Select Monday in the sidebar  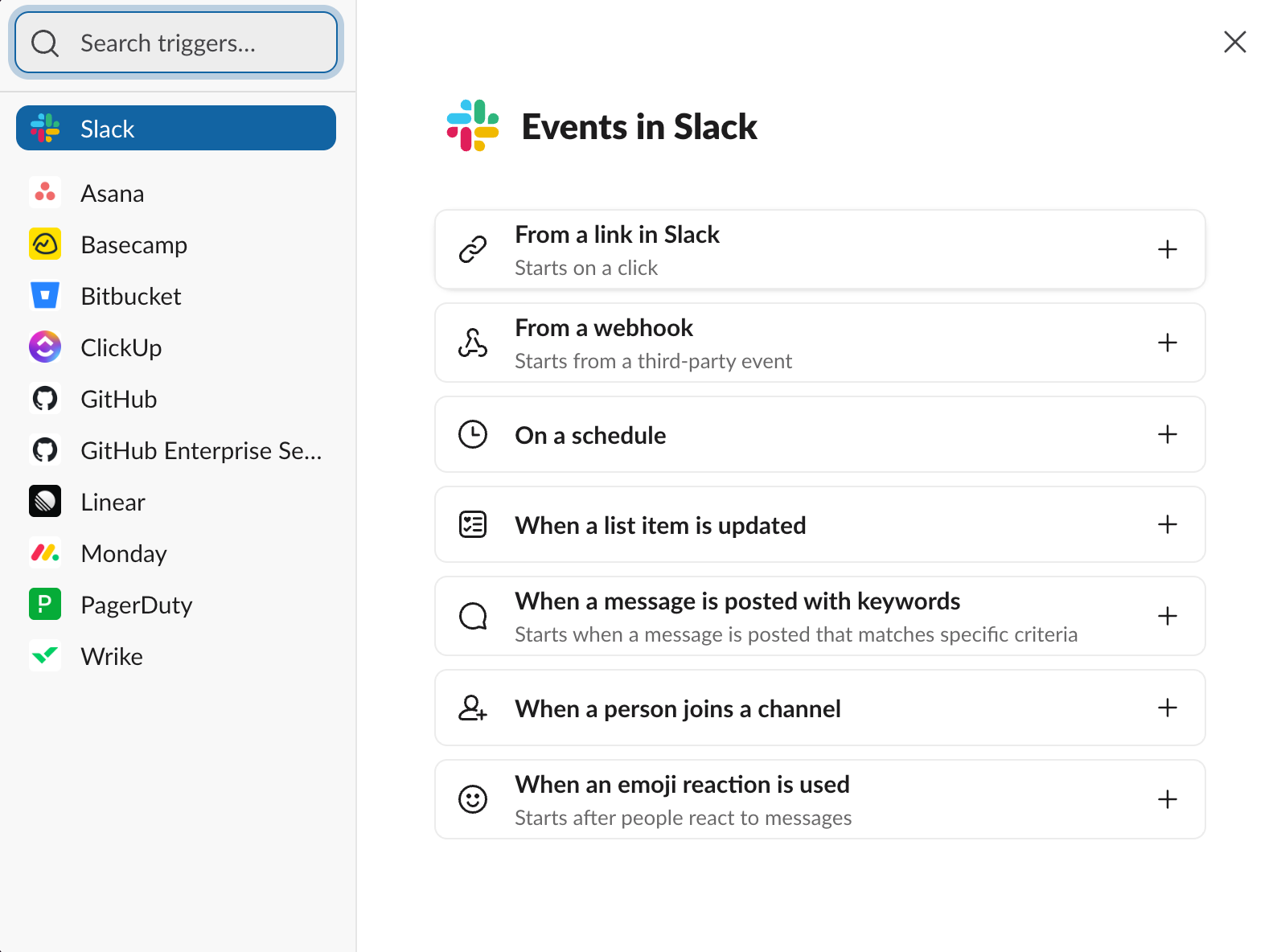pyautogui.click(x=176, y=553)
